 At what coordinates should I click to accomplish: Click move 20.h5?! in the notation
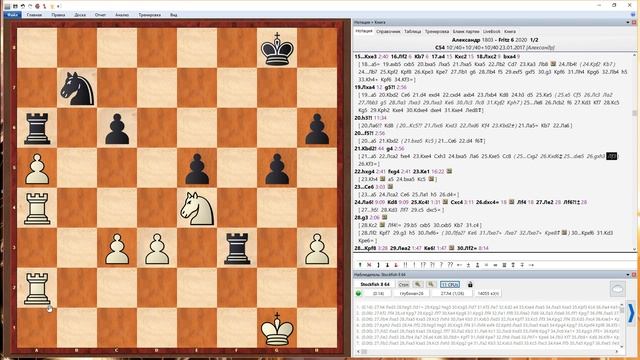[363, 118]
